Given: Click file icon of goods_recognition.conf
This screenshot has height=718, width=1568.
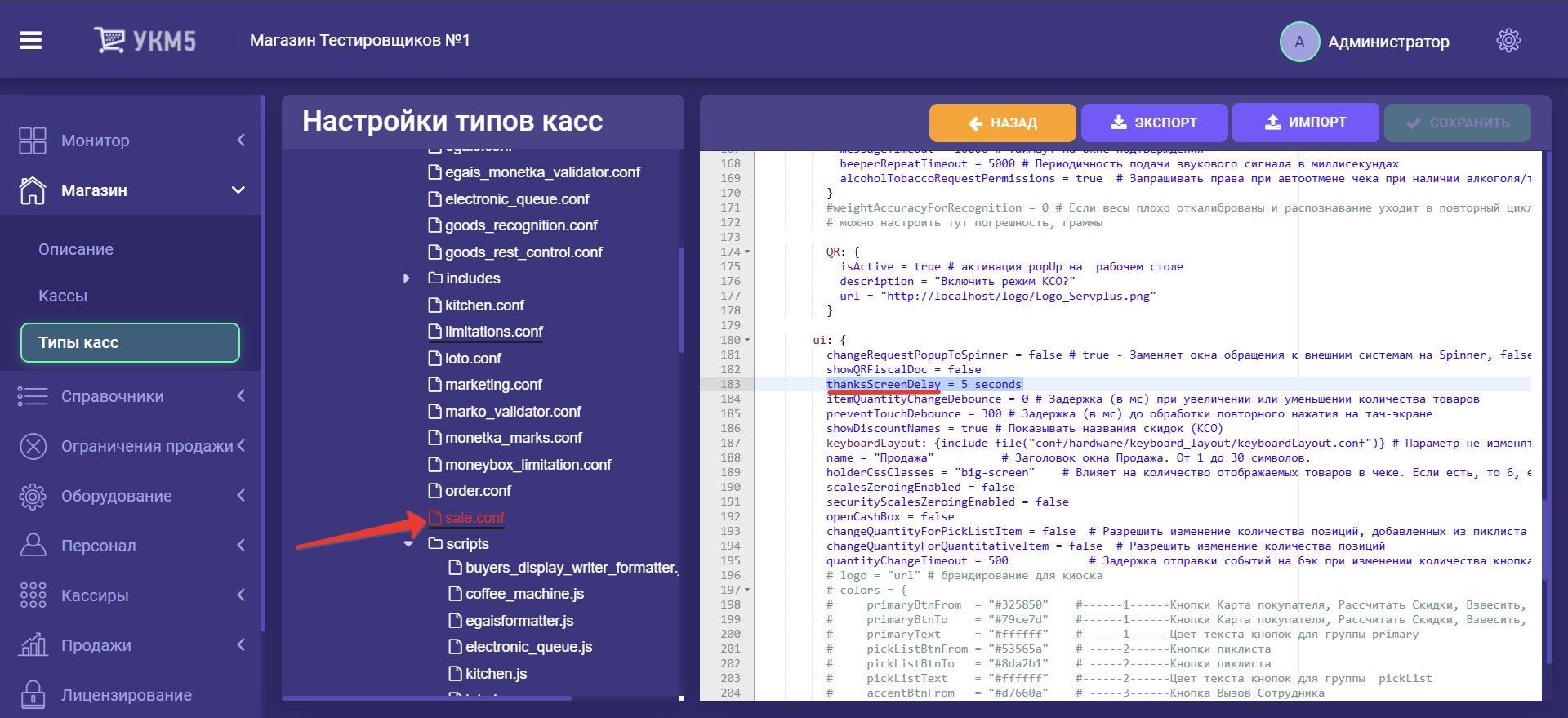Looking at the screenshot, I should [x=435, y=225].
